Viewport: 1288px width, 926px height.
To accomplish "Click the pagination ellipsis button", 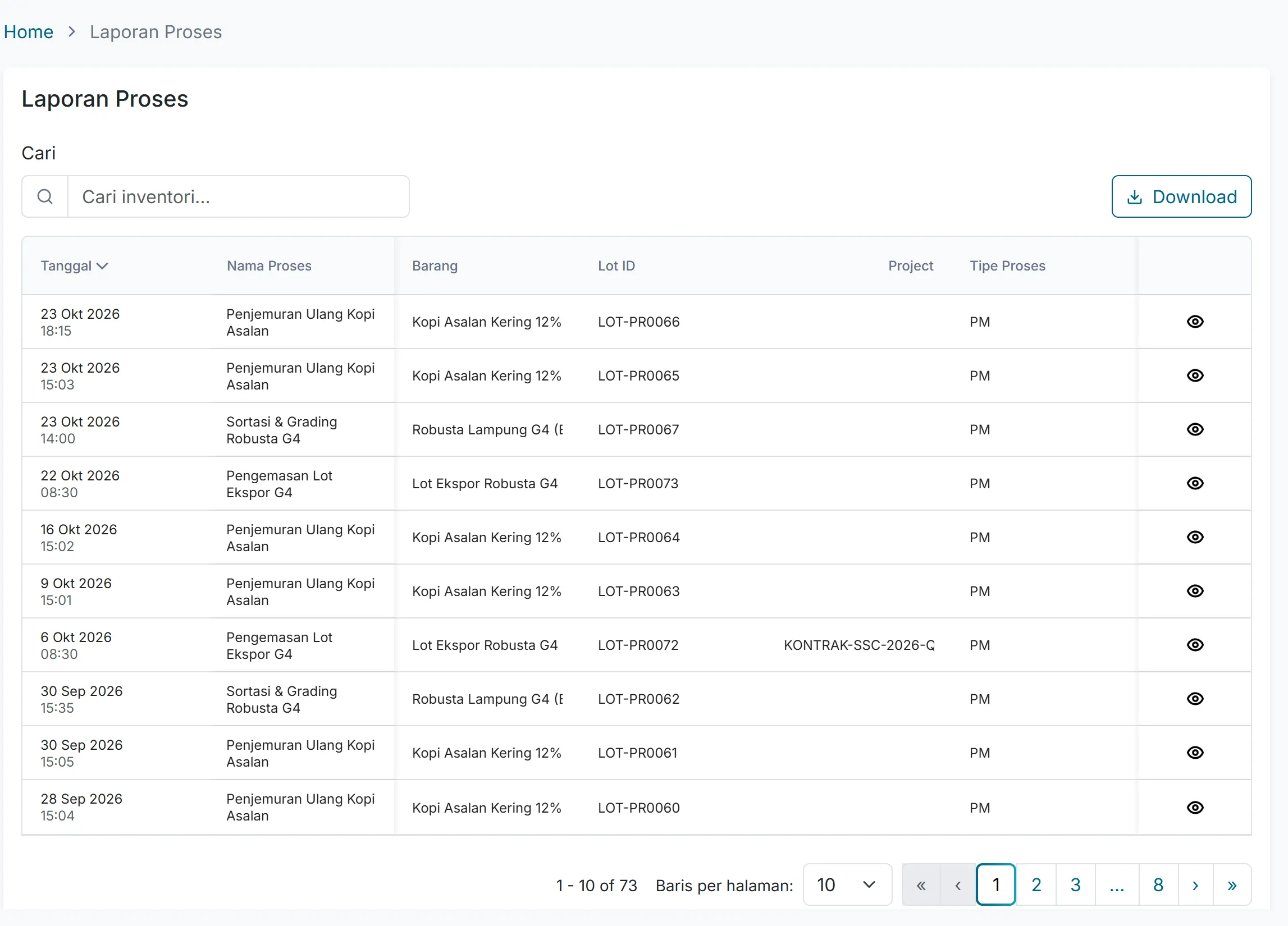I will (x=1117, y=885).
